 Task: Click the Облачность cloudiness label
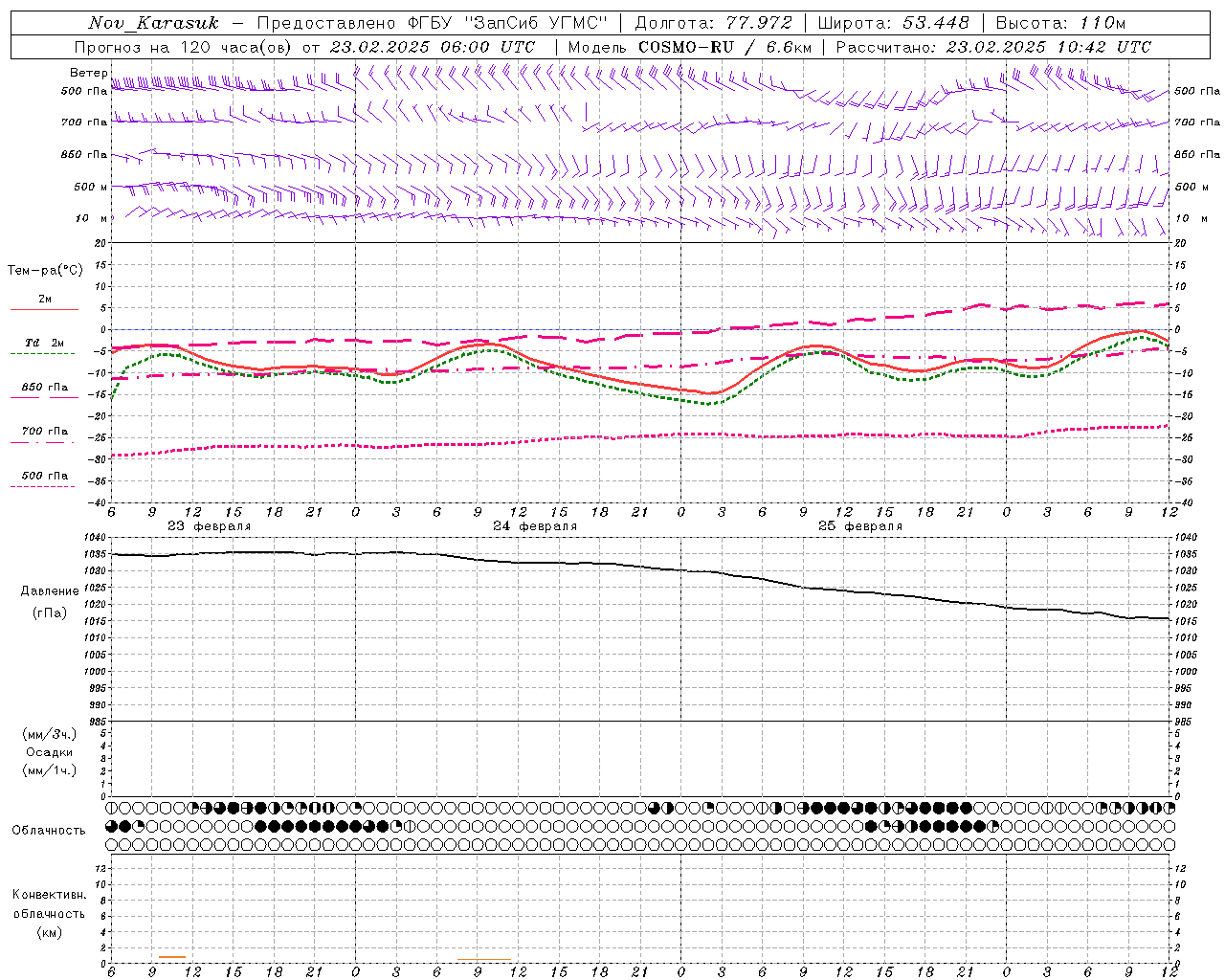pyautogui.click(x=49, y=831)
